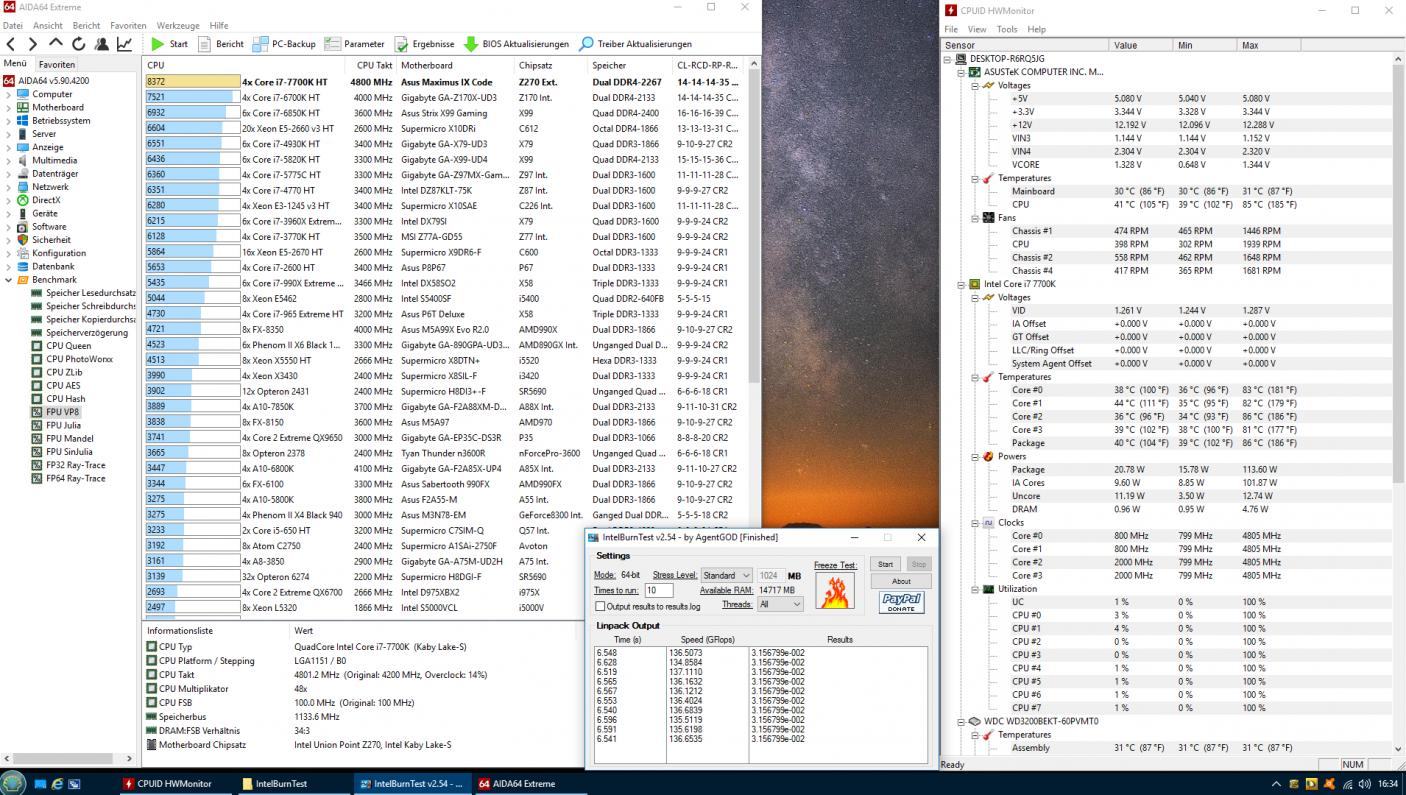The width and height of the screenshot is (1406, 795).
Task: Launch PC-Backup from AIDA64 toolbar
Action: pos(284,44)
